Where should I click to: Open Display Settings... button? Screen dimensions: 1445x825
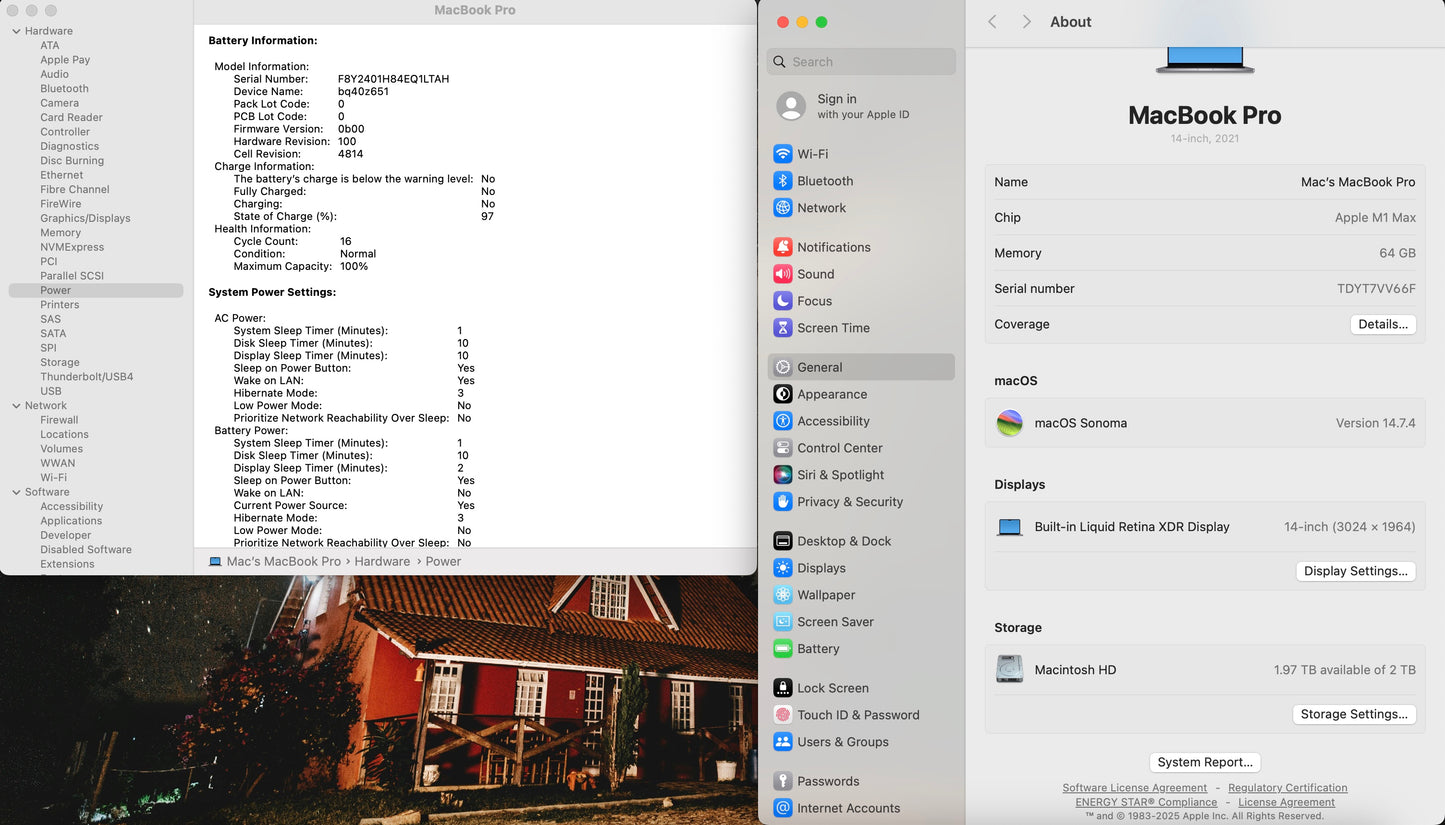1355,571
